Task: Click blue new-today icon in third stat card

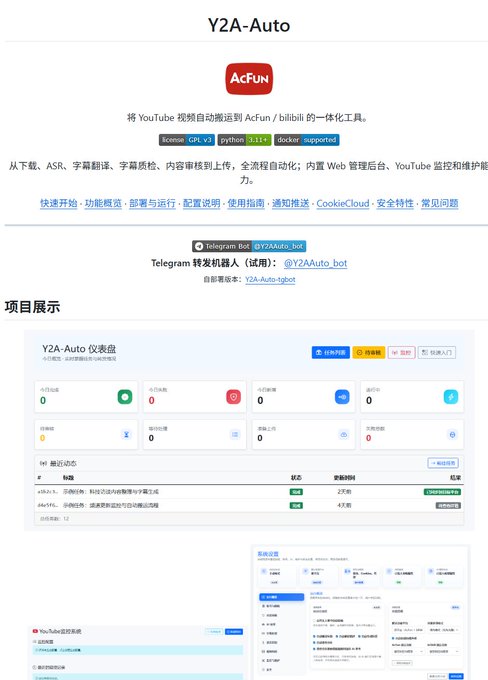Action: click(342, 396)
